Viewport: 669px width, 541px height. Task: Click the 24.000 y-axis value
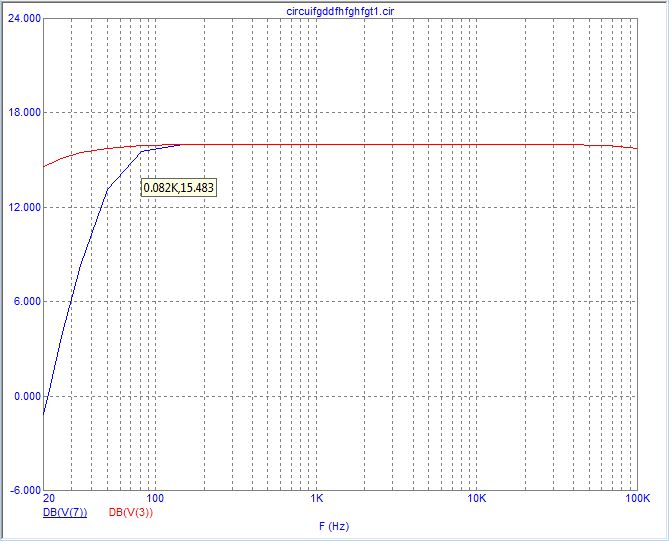pyautogui.click(x=24, y=18)
